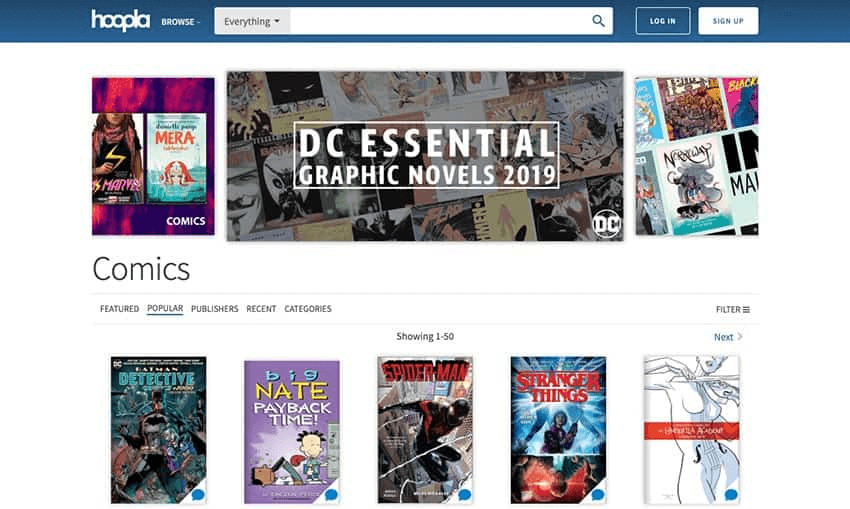Viewport: 850px width, 509px height.
Task: Click the speech bubble badge on Spider-Man
Action: [464, 495]
